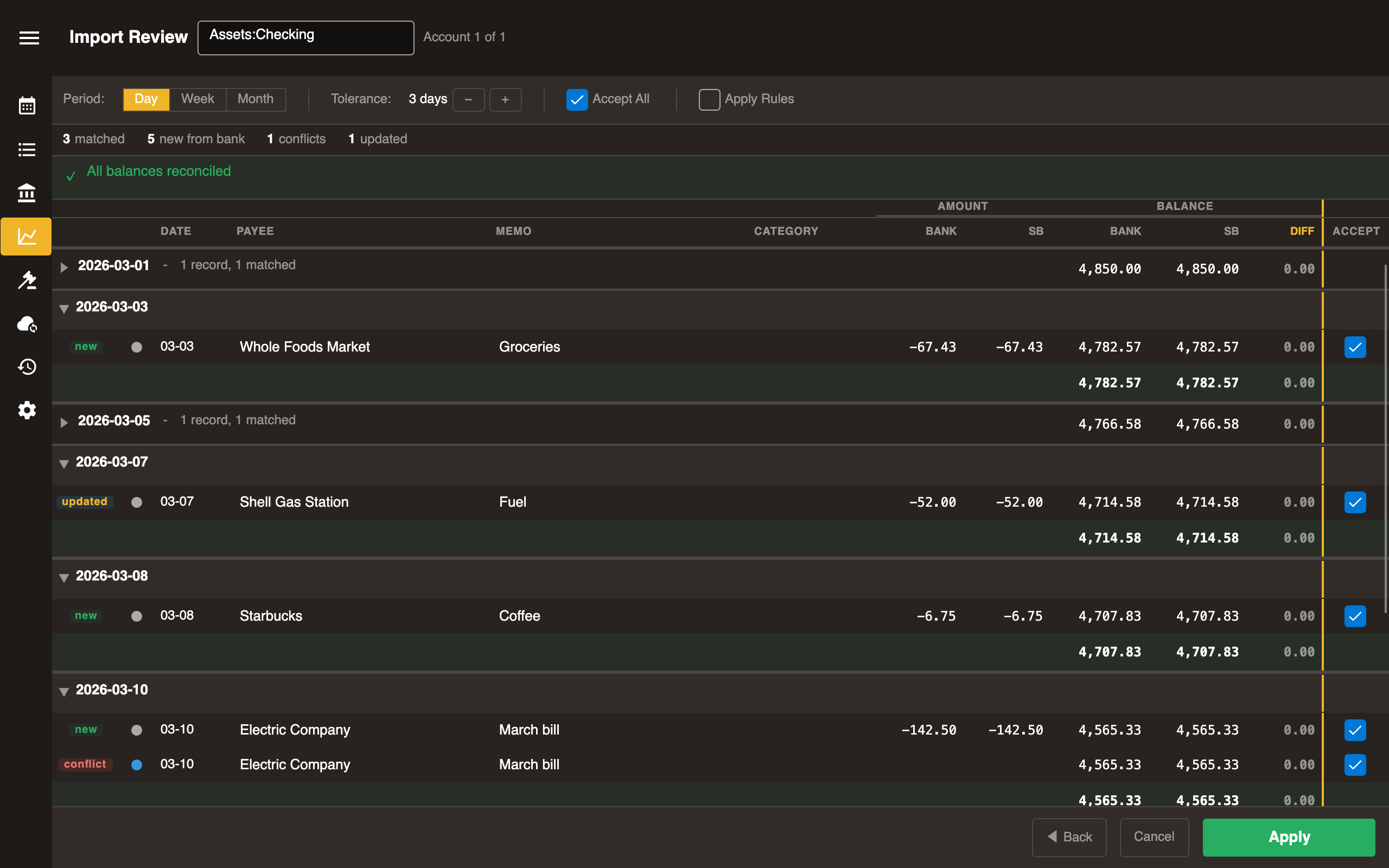Uncheck accept for Whole Foods Market
Image resolution: width=1389 pixels, height=868 pixels.
click(1355, 347)
